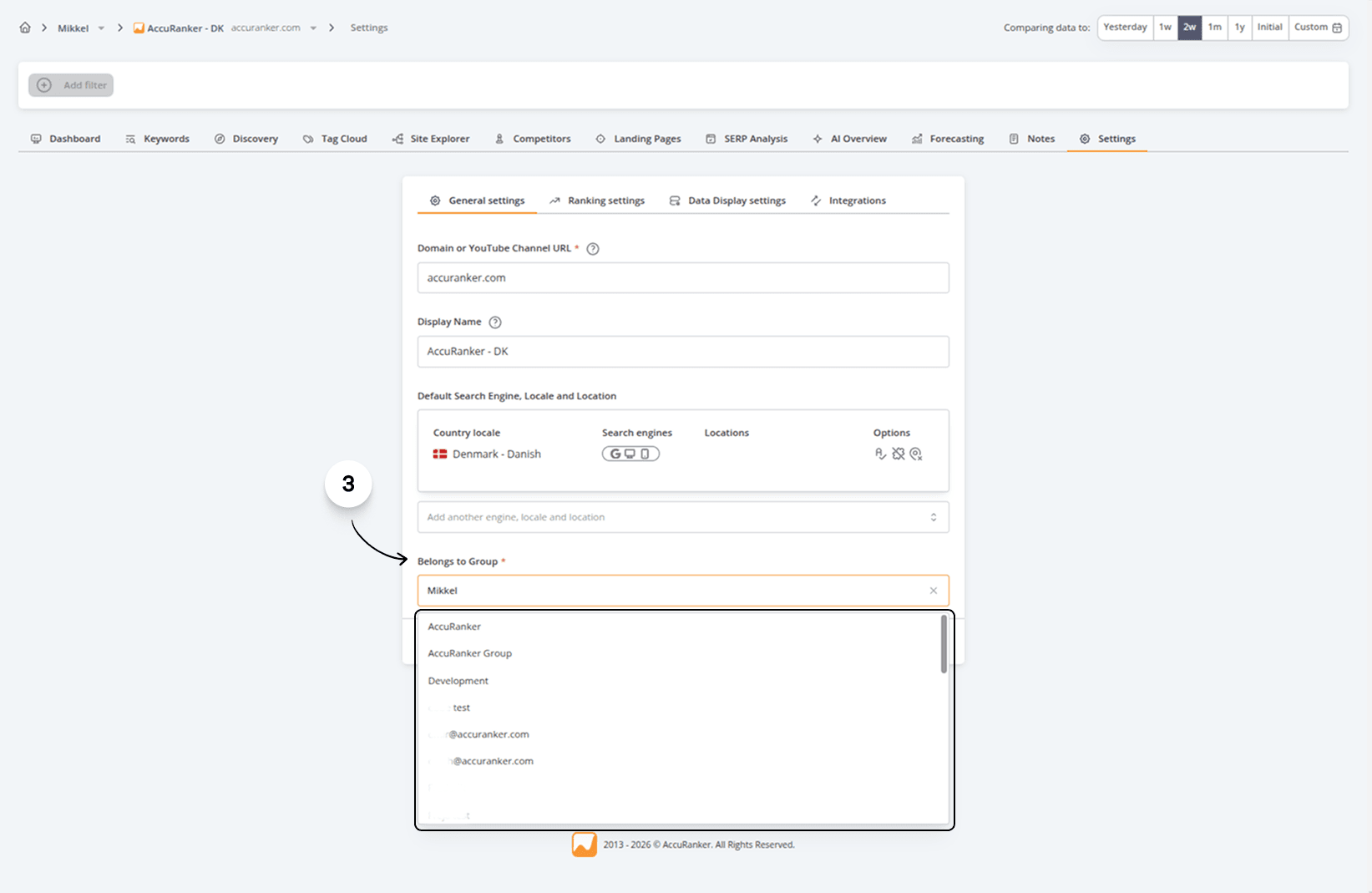Open the Keywords tab
This screenshot has width=1372, height=893.
tap(157, 139)
